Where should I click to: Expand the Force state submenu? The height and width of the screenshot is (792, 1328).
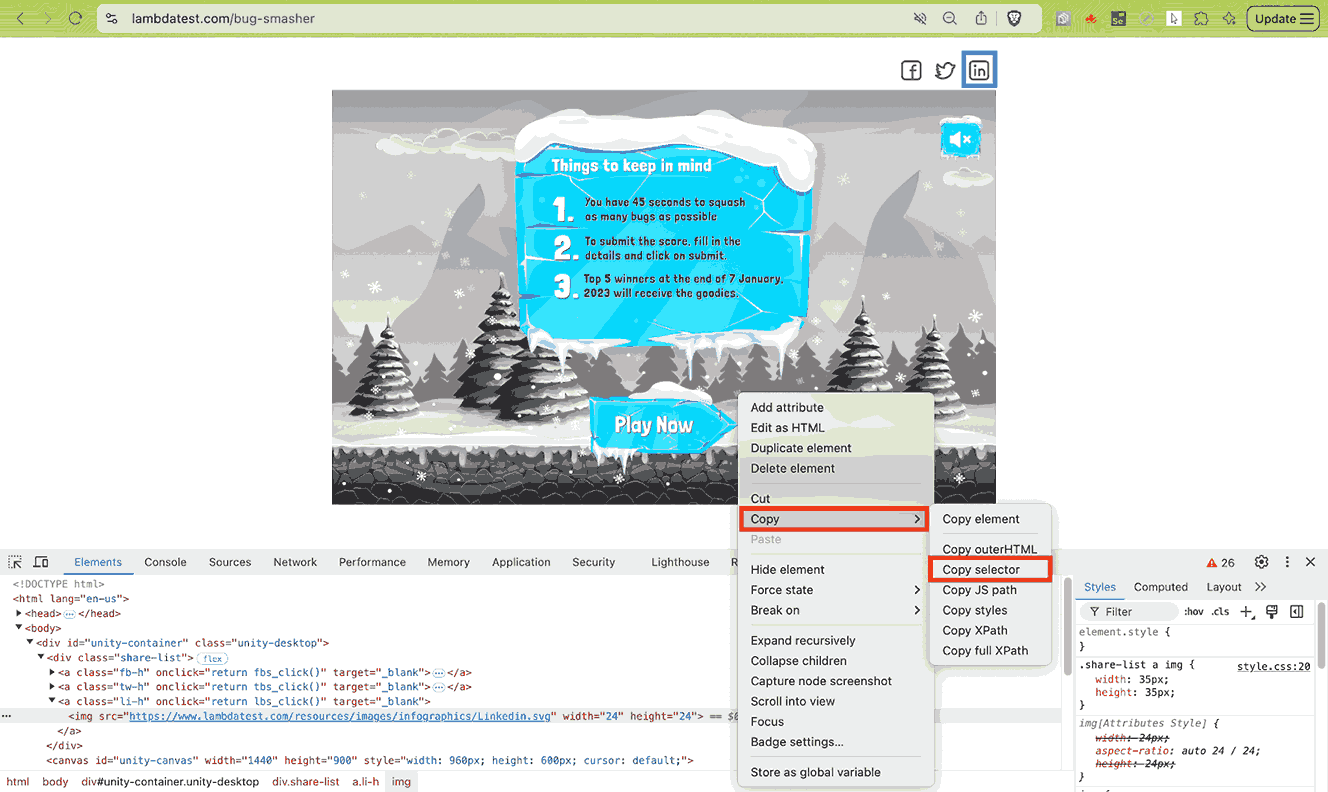tap(834, 590)
